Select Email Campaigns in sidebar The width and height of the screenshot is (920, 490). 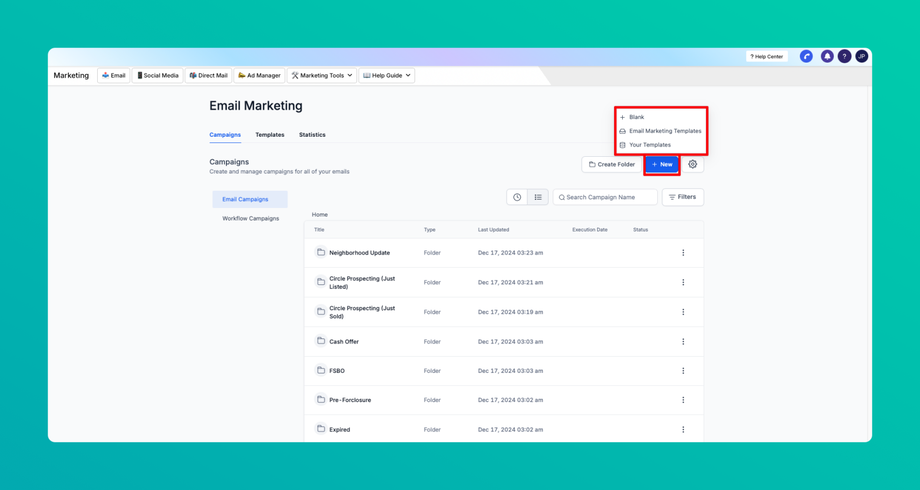click(x=250, y=200)
